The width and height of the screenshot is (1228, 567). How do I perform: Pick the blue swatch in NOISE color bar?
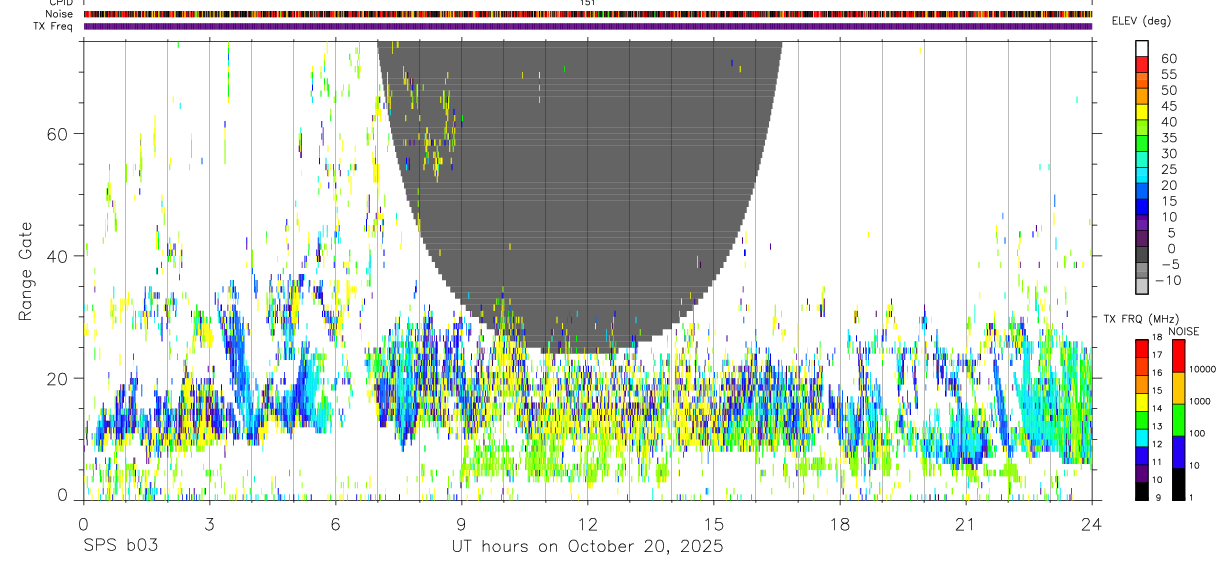1179,451
